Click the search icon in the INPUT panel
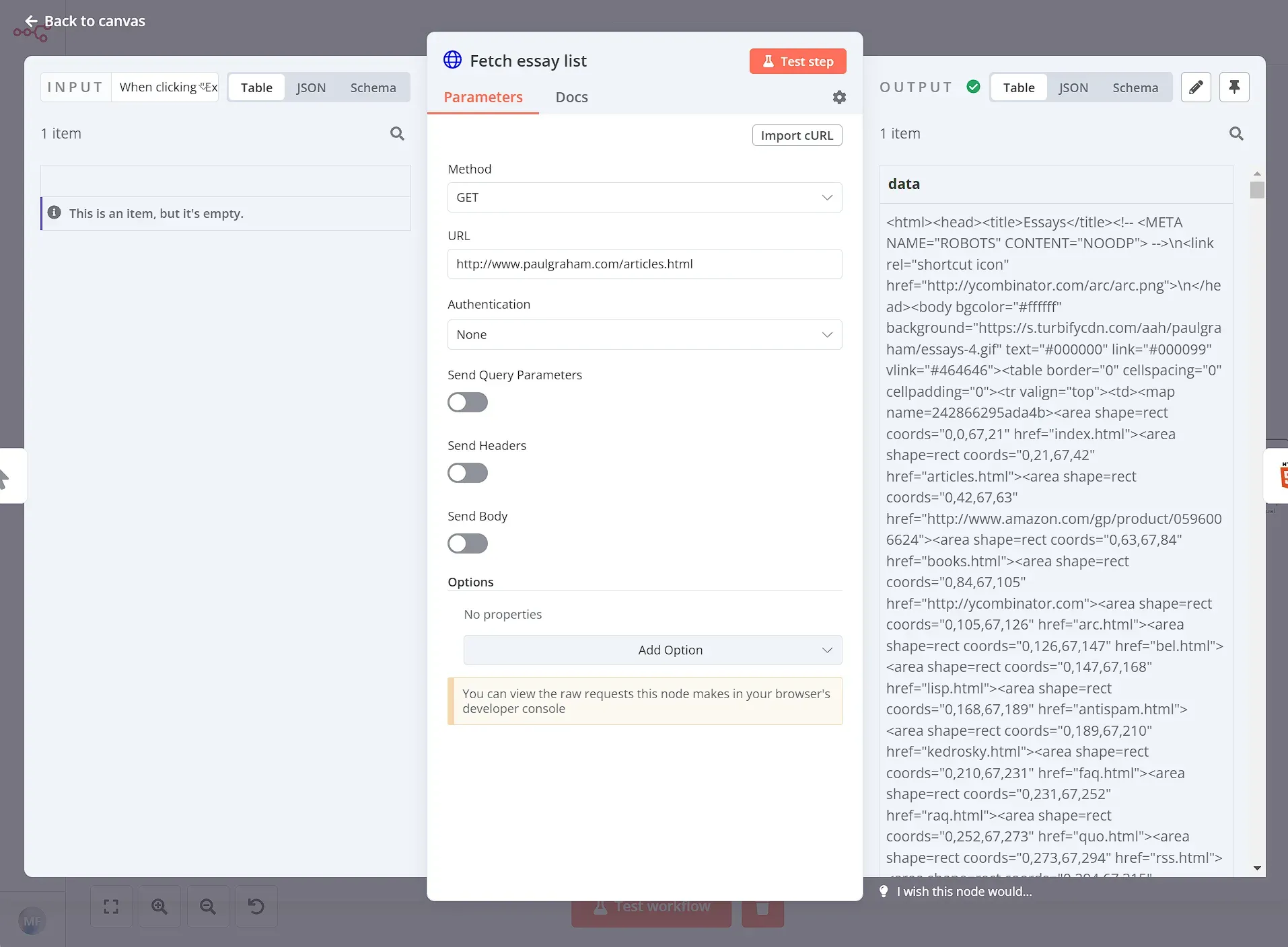This screenshot has height=947, width=1288. pyautogui.click(x=397, y=133)
